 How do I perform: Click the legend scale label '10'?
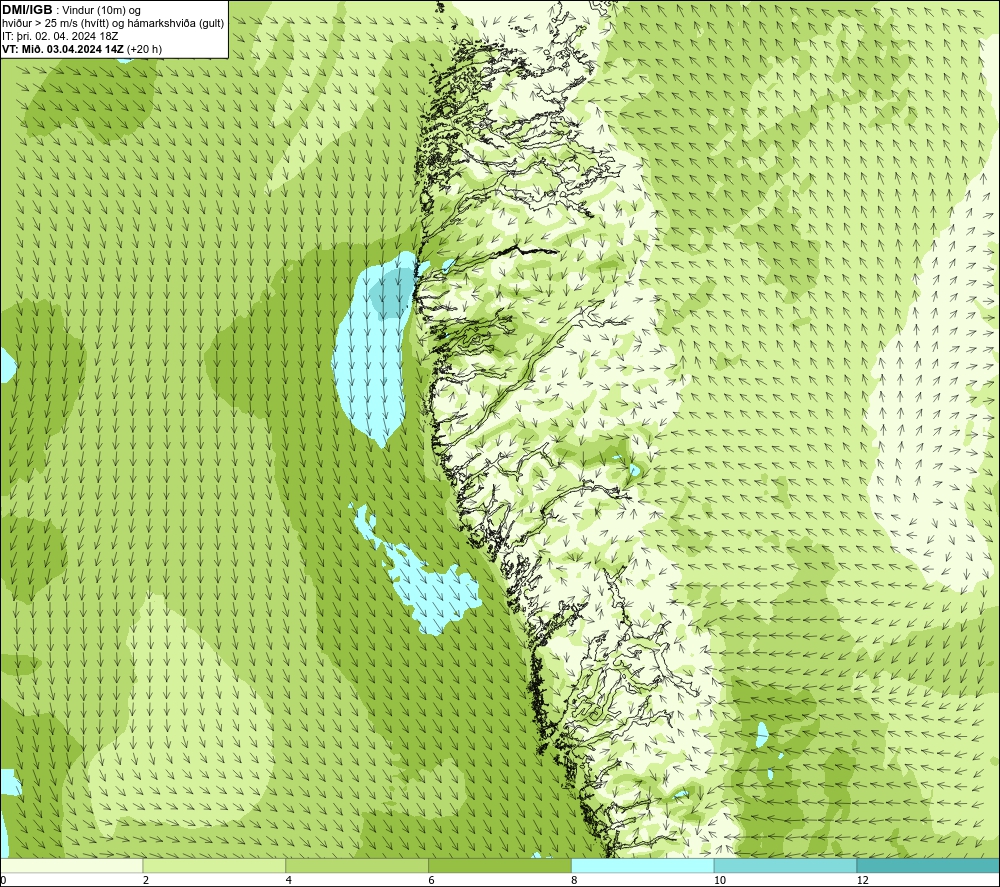(x=719, y=880)
